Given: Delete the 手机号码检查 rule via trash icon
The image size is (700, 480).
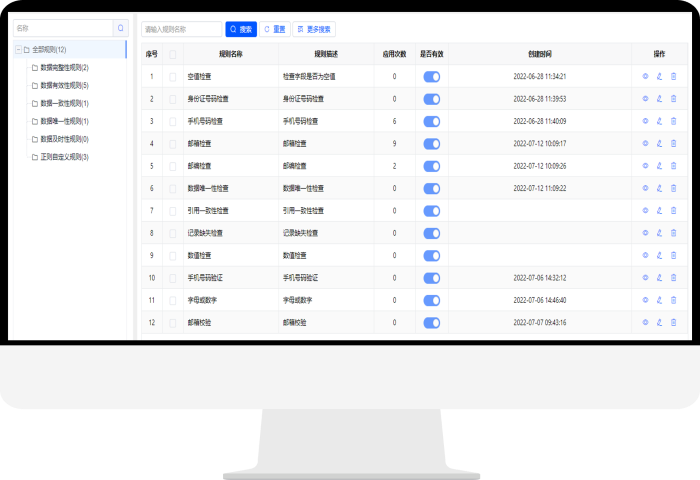Looking at the screenshot, I should pyautogui.click(x=673, y=121).
